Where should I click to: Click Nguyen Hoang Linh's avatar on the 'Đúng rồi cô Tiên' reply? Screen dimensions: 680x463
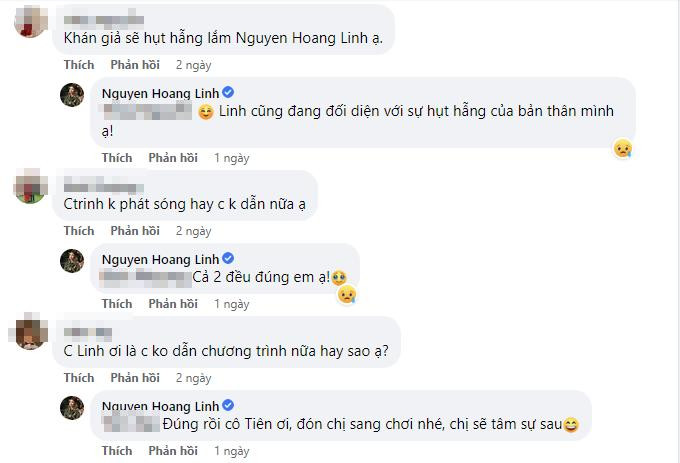(x=71, y=406)
